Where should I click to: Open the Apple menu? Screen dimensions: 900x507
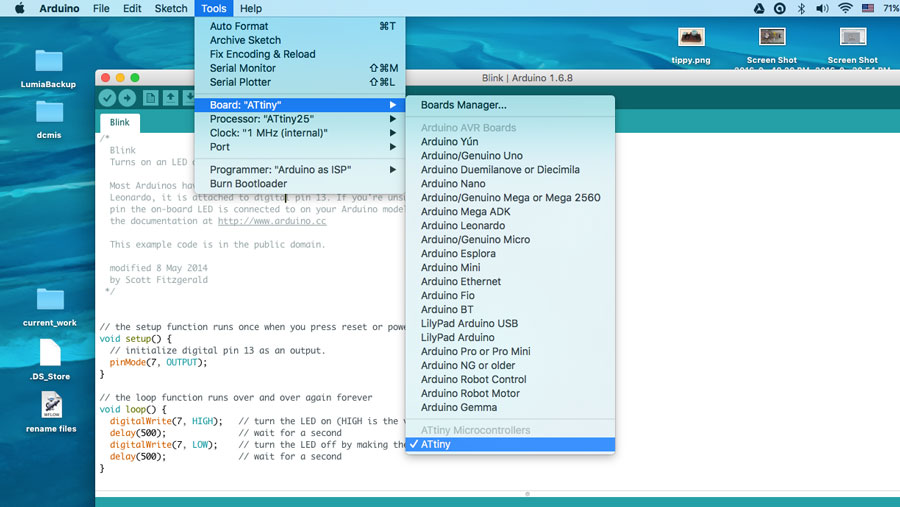click(20, 8)
